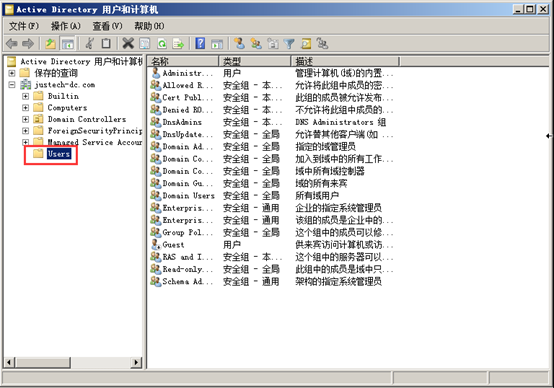Click the DnsAdmins group icon

[156, 122]
